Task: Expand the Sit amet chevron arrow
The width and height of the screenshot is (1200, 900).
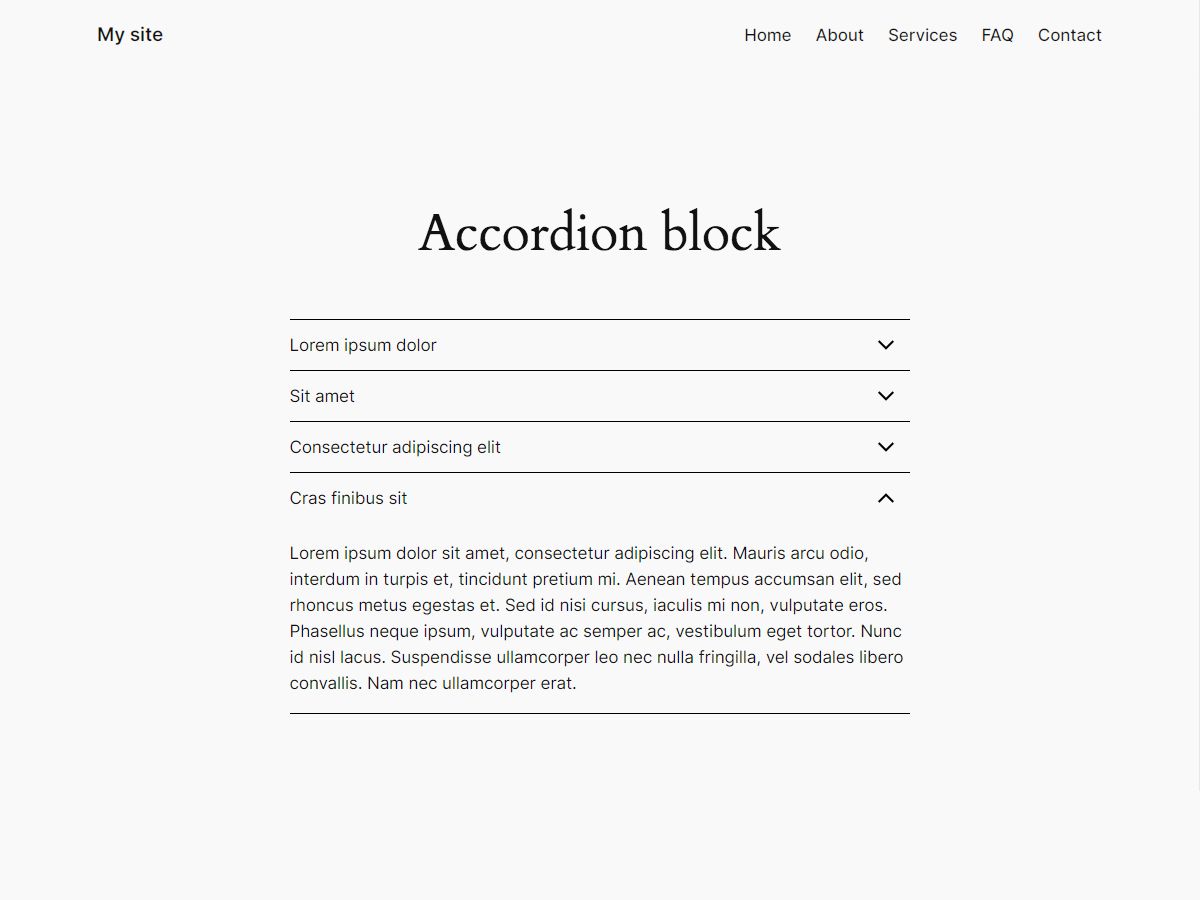Action: pyautogui.click(x=885, y=396)
